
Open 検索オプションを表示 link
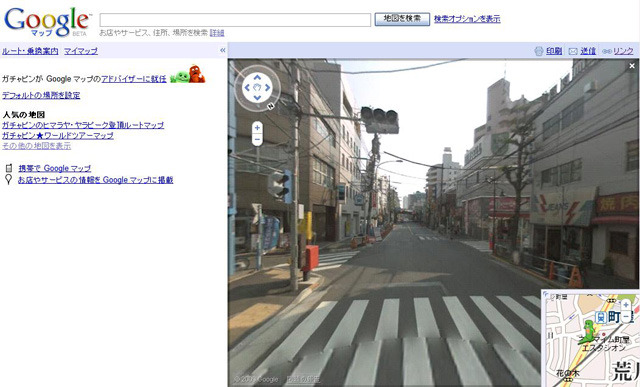[x=467, y=19]
